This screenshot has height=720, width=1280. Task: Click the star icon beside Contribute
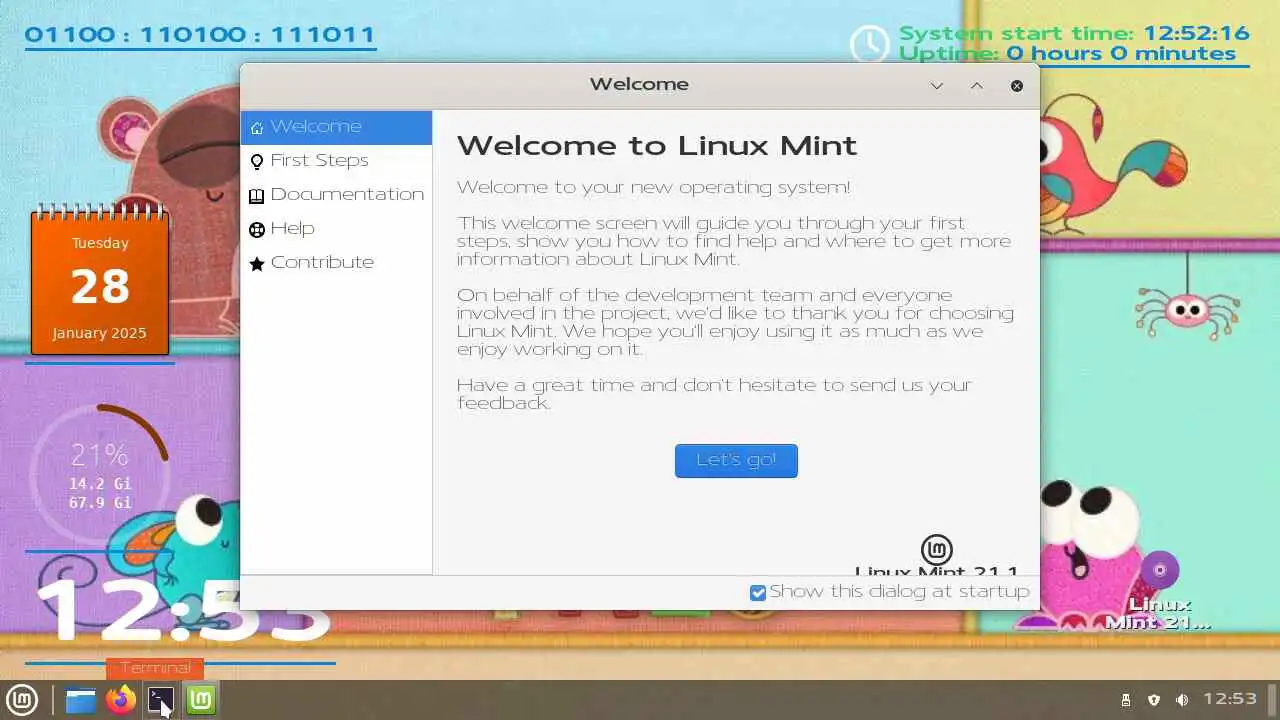257,263
